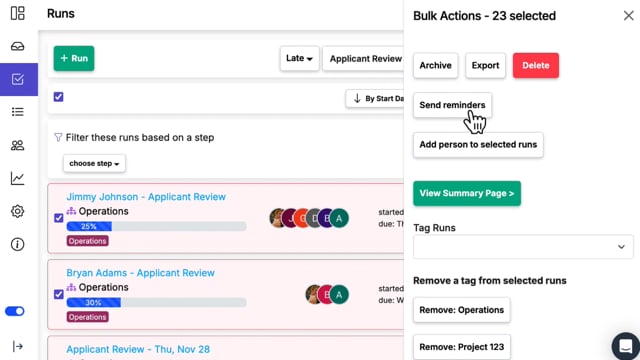Click Operations tag on Jimmy Johnson run
Viewport: 640px width, 360px height.
(x=87, y=241)
